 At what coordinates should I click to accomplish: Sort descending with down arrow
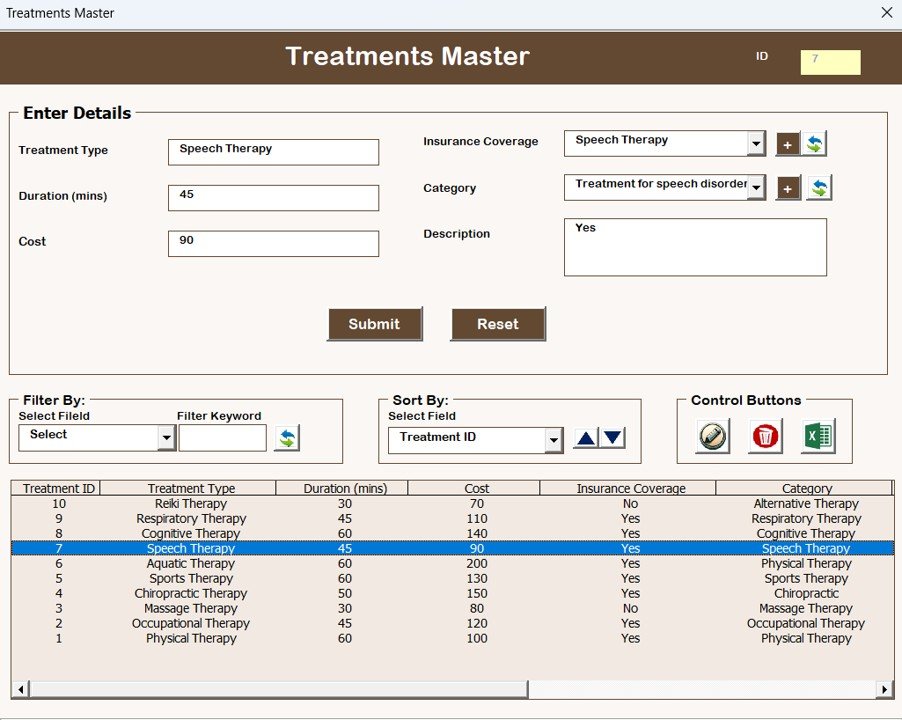[613, 438]
